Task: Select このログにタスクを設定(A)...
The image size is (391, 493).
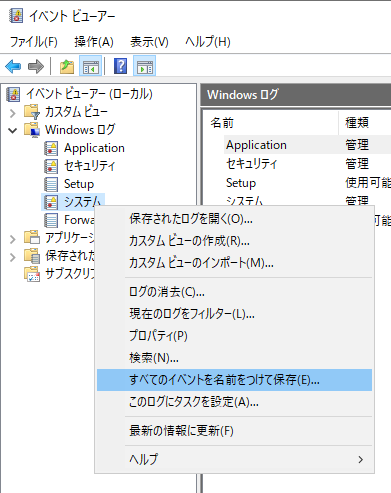Action: (x=234, y=402)
